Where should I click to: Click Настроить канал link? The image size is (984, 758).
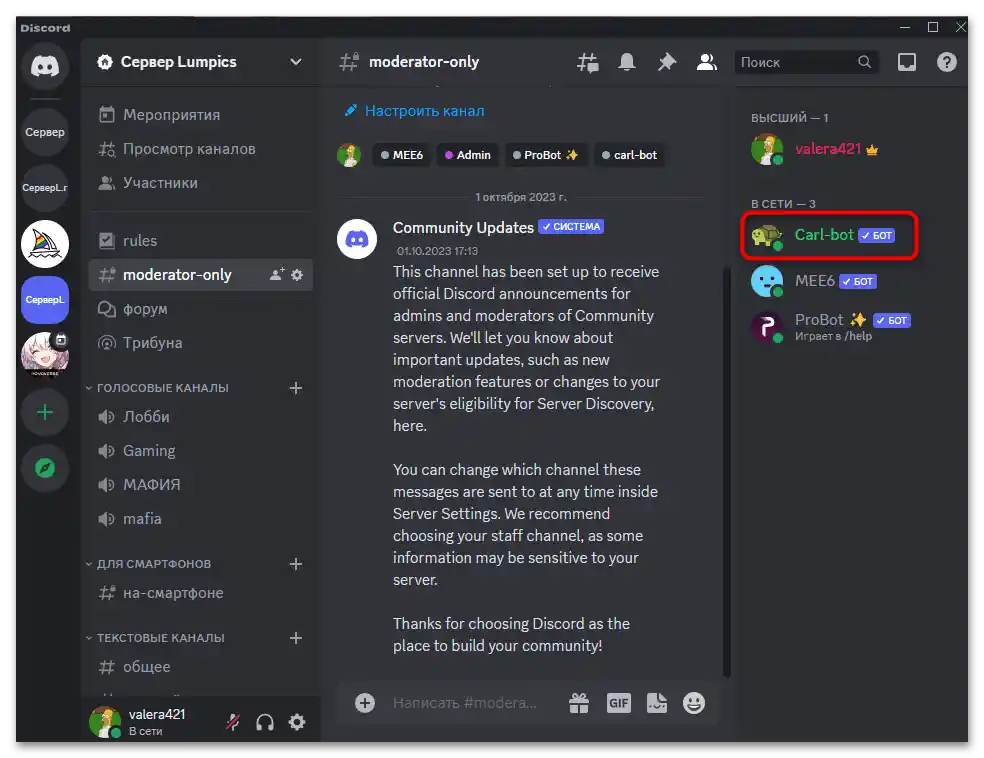pos(414,111)
